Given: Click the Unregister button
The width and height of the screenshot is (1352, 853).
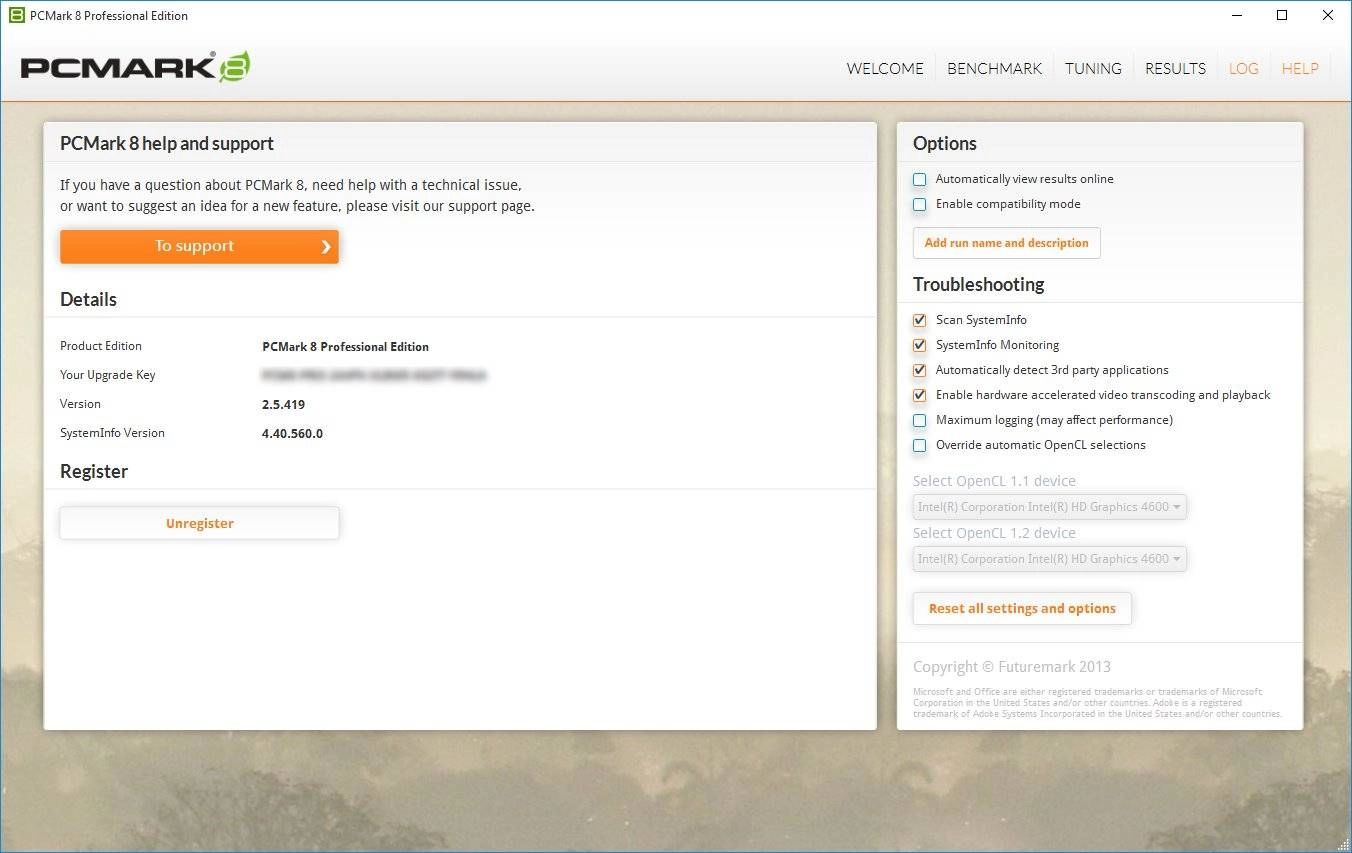Looking at the screenshot, I should tap(199, 523).
